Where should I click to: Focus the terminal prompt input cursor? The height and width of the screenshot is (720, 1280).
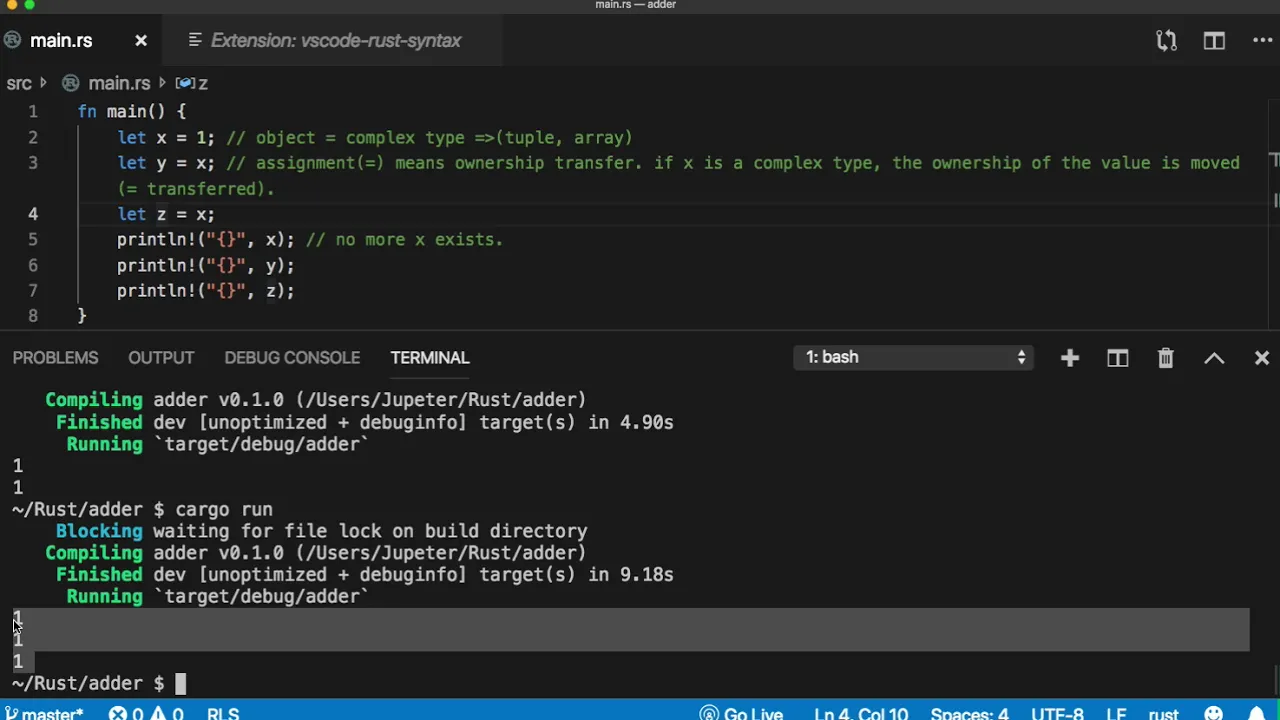coord(180,684)
